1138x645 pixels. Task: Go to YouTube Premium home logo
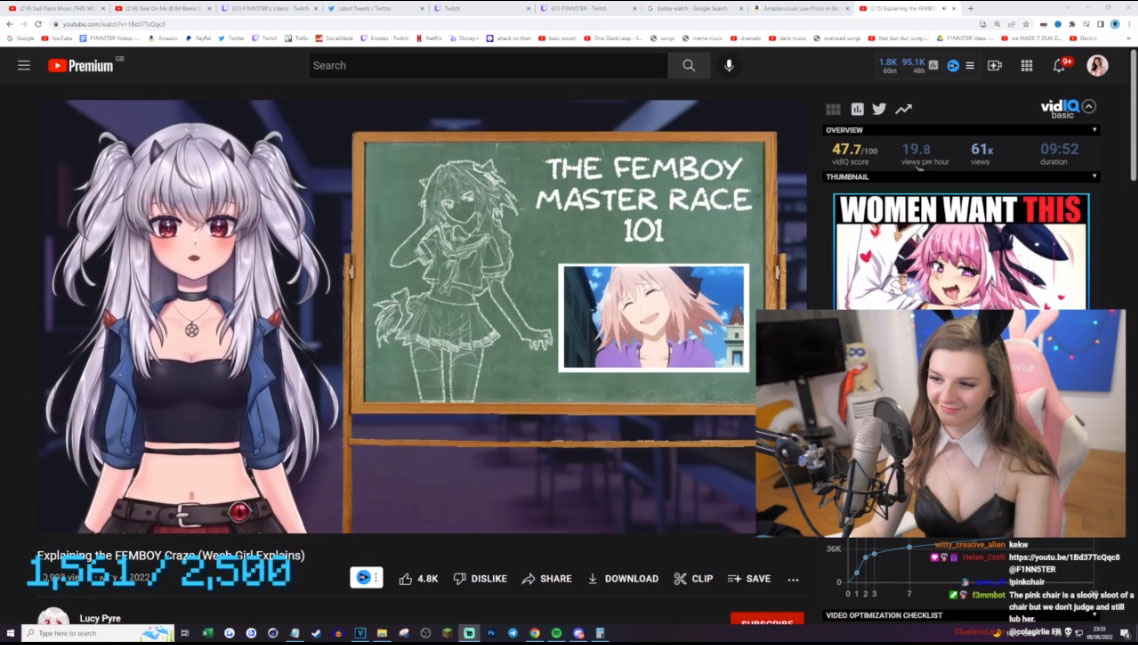pyautogui.click(x=81, y=65)
